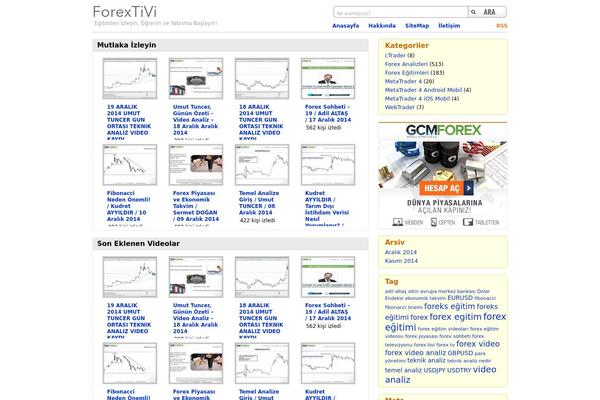
Task: Open 18 ARALIK 2014 title in Son Eklenen Videolar
Action: click(x=261, y=320)
